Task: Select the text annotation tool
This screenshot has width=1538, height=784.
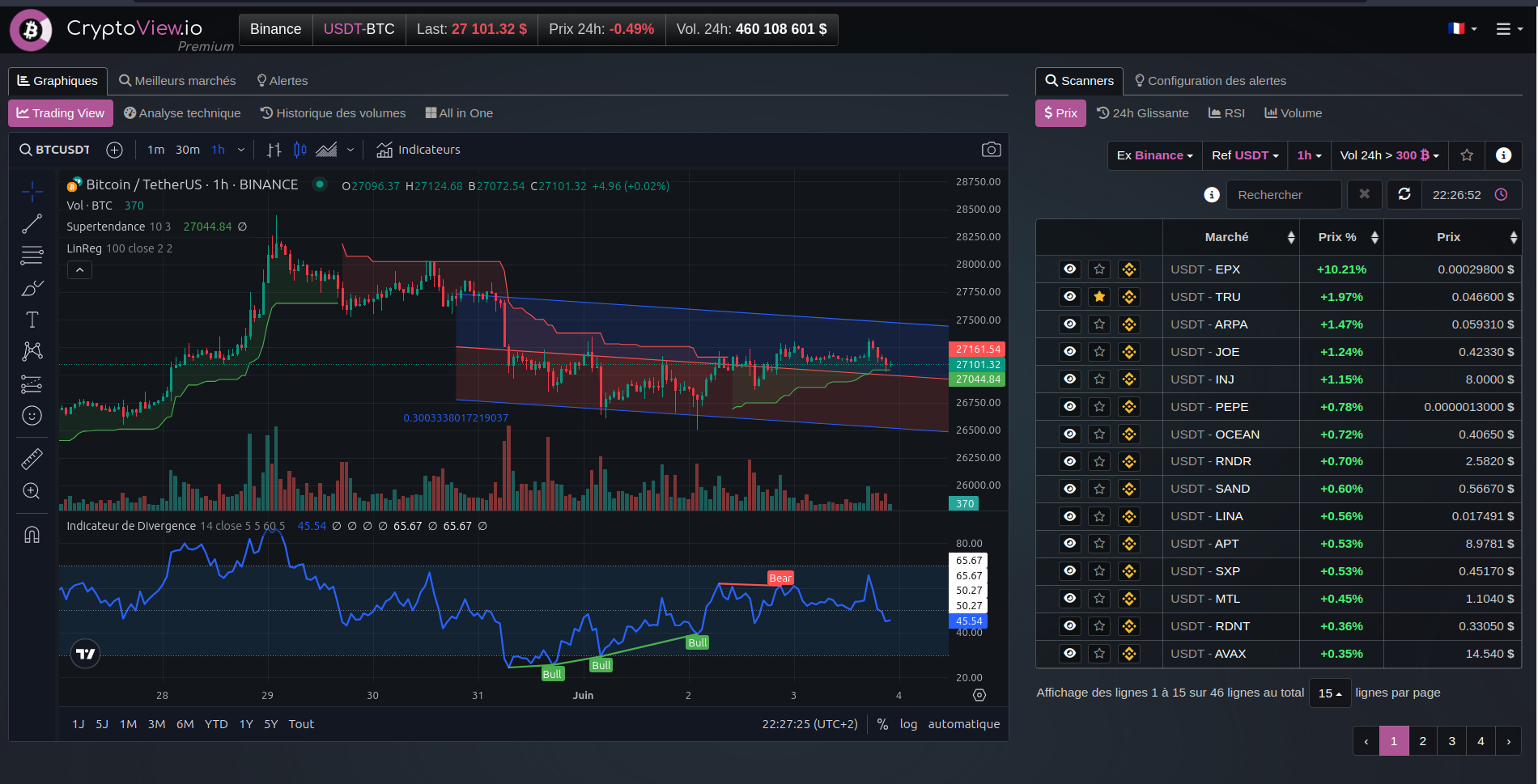Action: 32,320
